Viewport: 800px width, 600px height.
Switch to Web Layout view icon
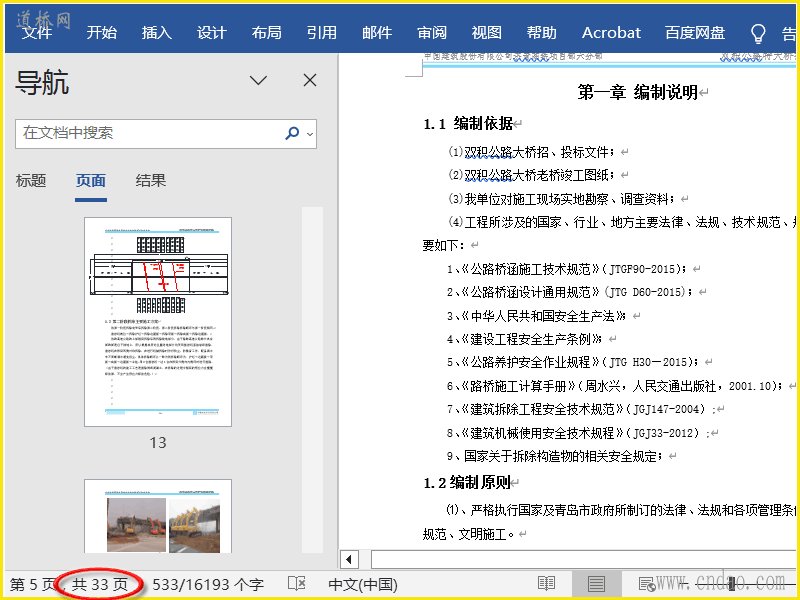pyautogui.click(x=647, y=583)
